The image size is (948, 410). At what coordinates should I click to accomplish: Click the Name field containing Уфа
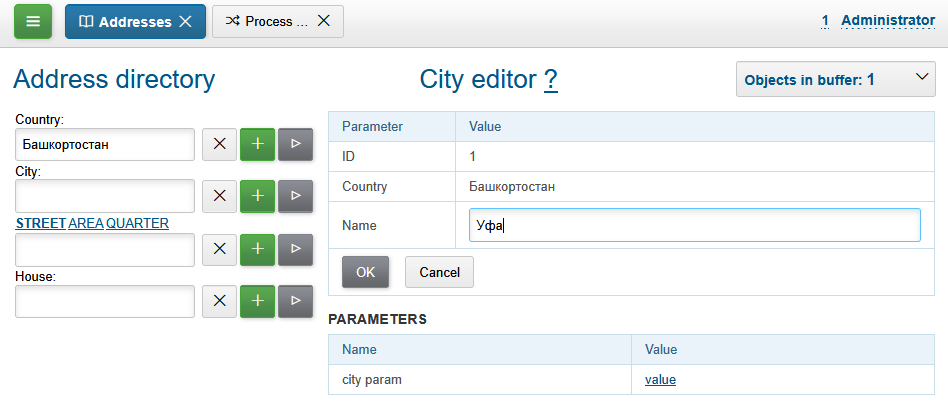click(x=694, y=225)
